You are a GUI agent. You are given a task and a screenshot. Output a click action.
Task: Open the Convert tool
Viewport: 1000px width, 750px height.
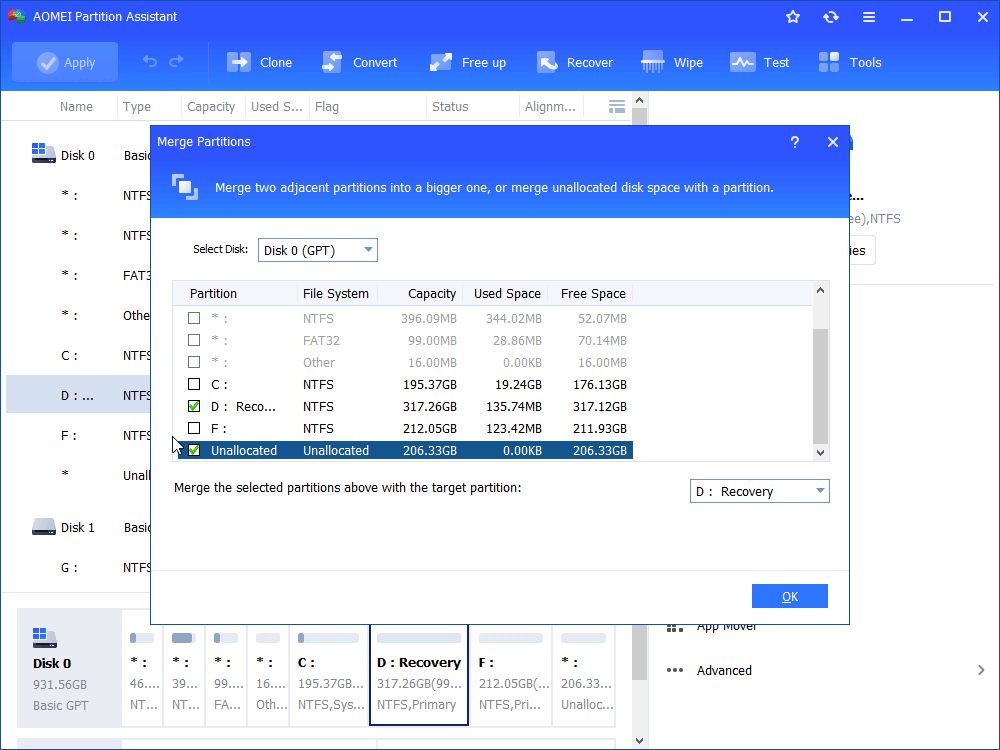coord(360,62)
